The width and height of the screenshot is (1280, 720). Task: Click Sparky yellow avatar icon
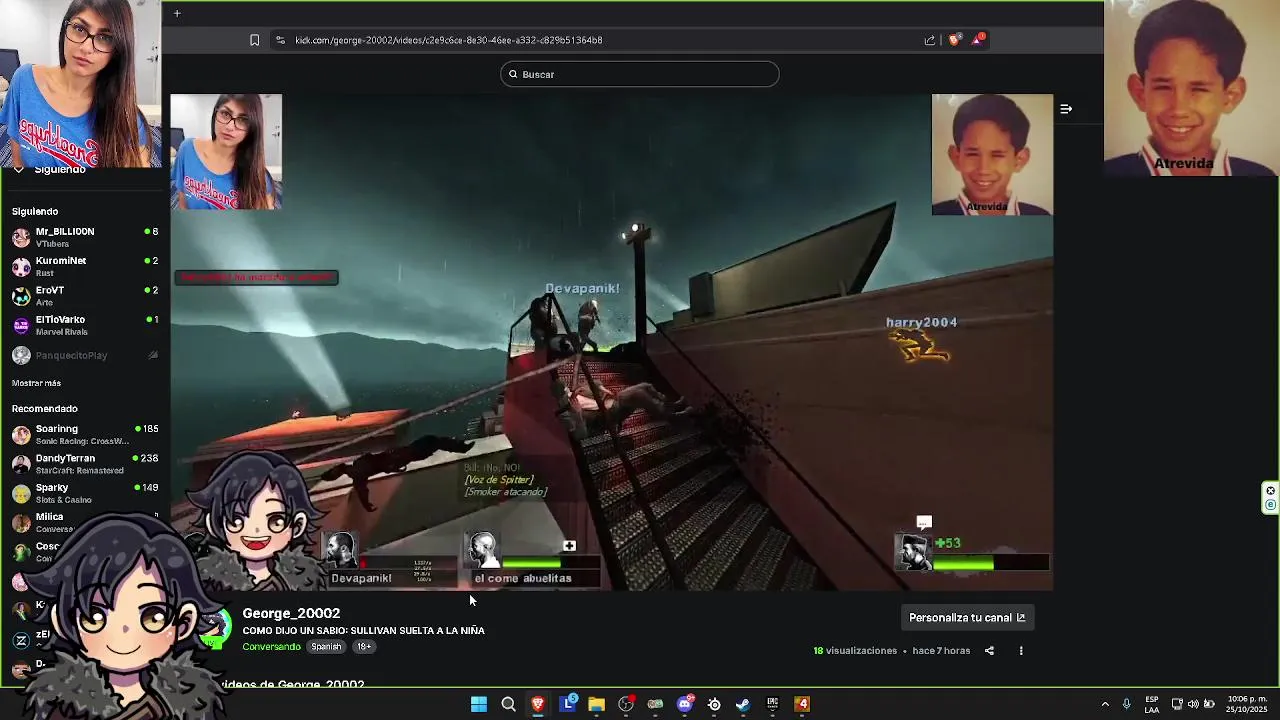point(21,494)
